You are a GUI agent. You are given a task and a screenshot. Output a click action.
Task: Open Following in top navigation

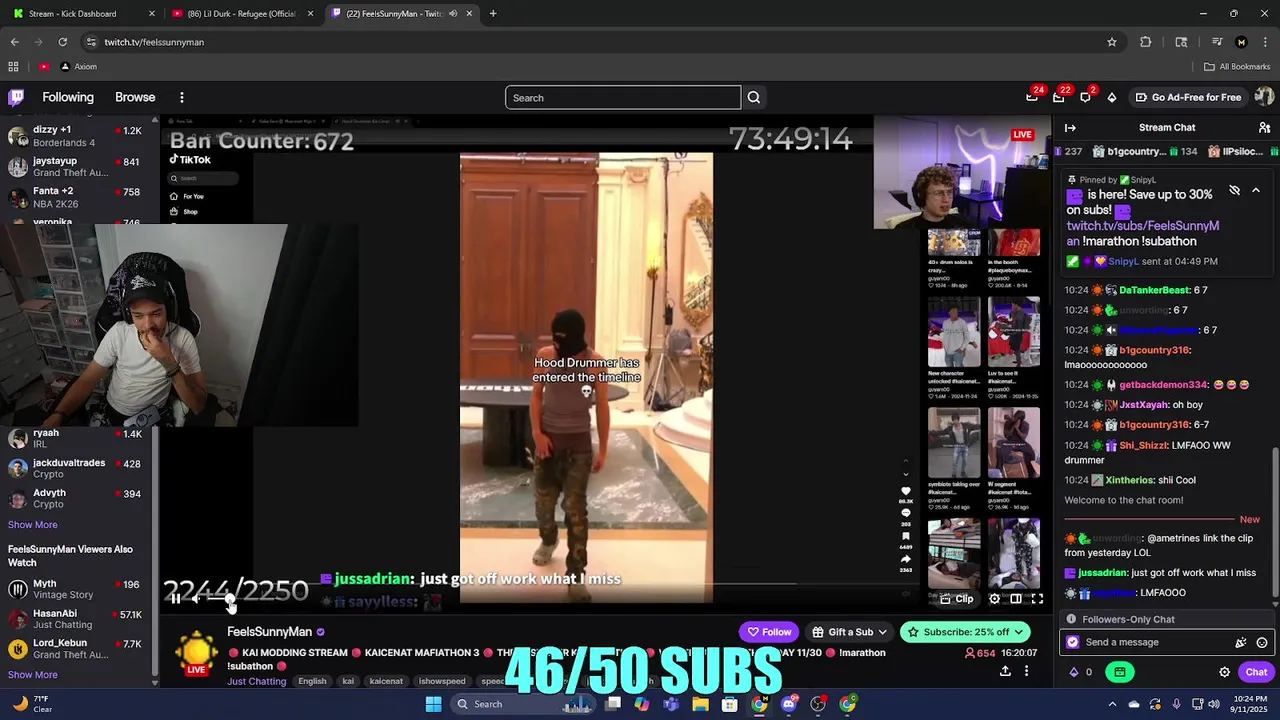pos(68,97)
